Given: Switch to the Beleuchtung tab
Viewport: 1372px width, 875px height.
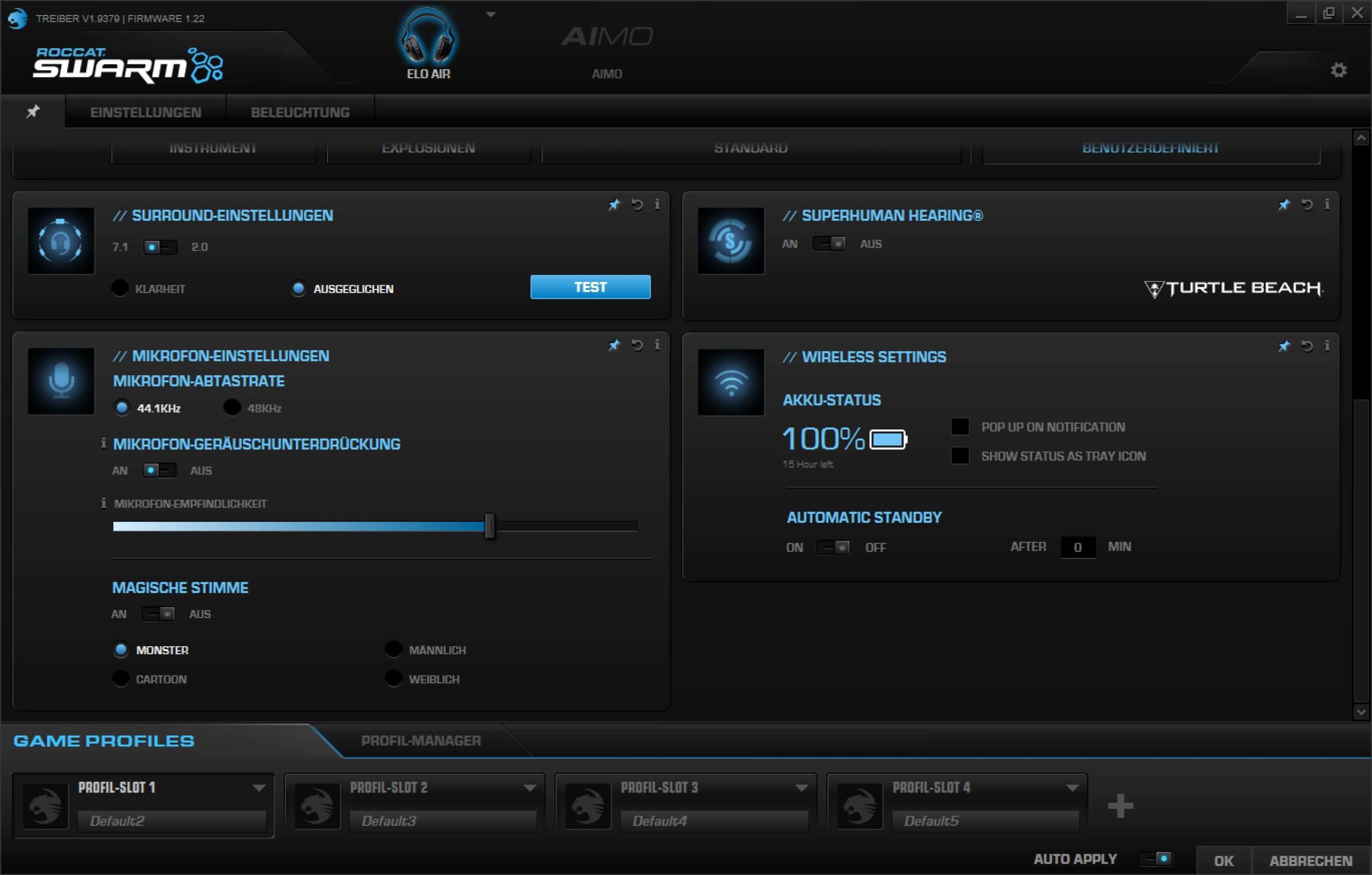Looking at the screenshot, I should (x=300, y=112).
